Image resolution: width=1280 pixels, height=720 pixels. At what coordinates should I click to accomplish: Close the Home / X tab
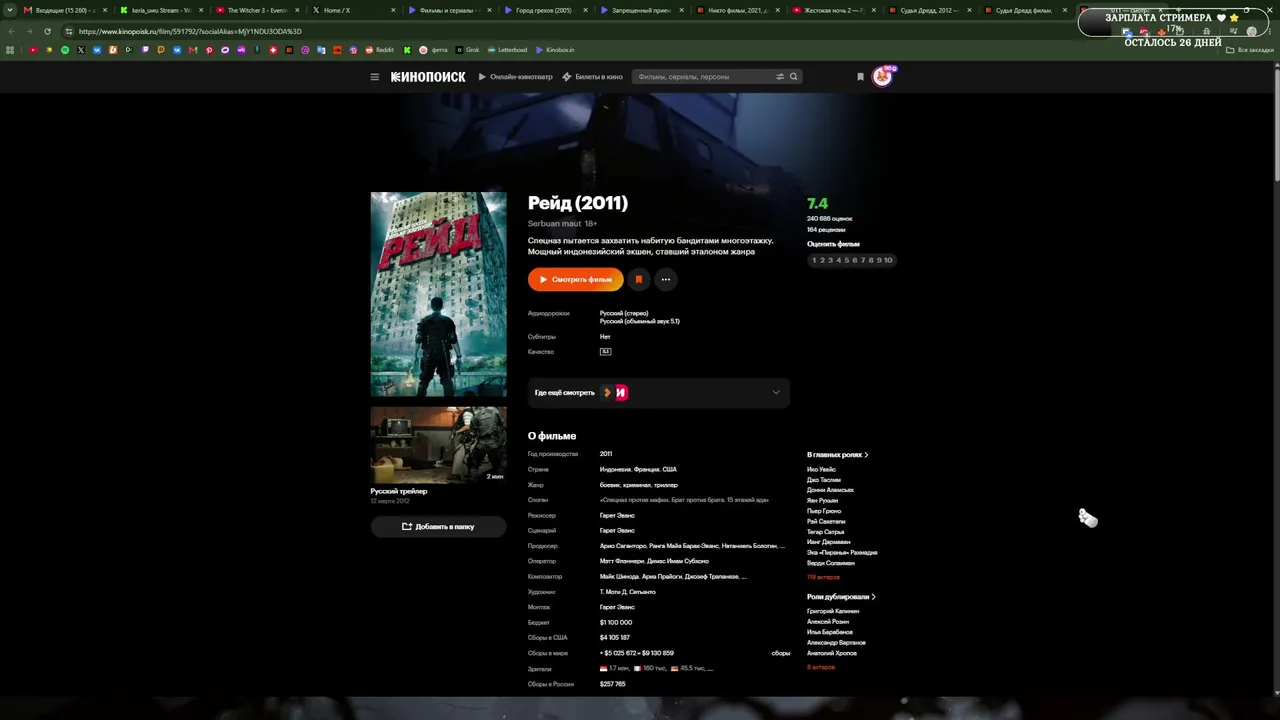tap(393, 10)
